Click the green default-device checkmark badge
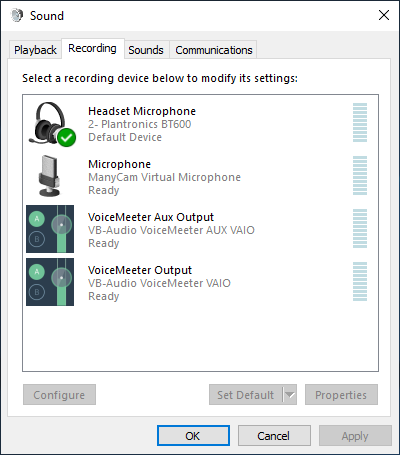The height and width of the screenshot is (455, 400). coord(66,137)
